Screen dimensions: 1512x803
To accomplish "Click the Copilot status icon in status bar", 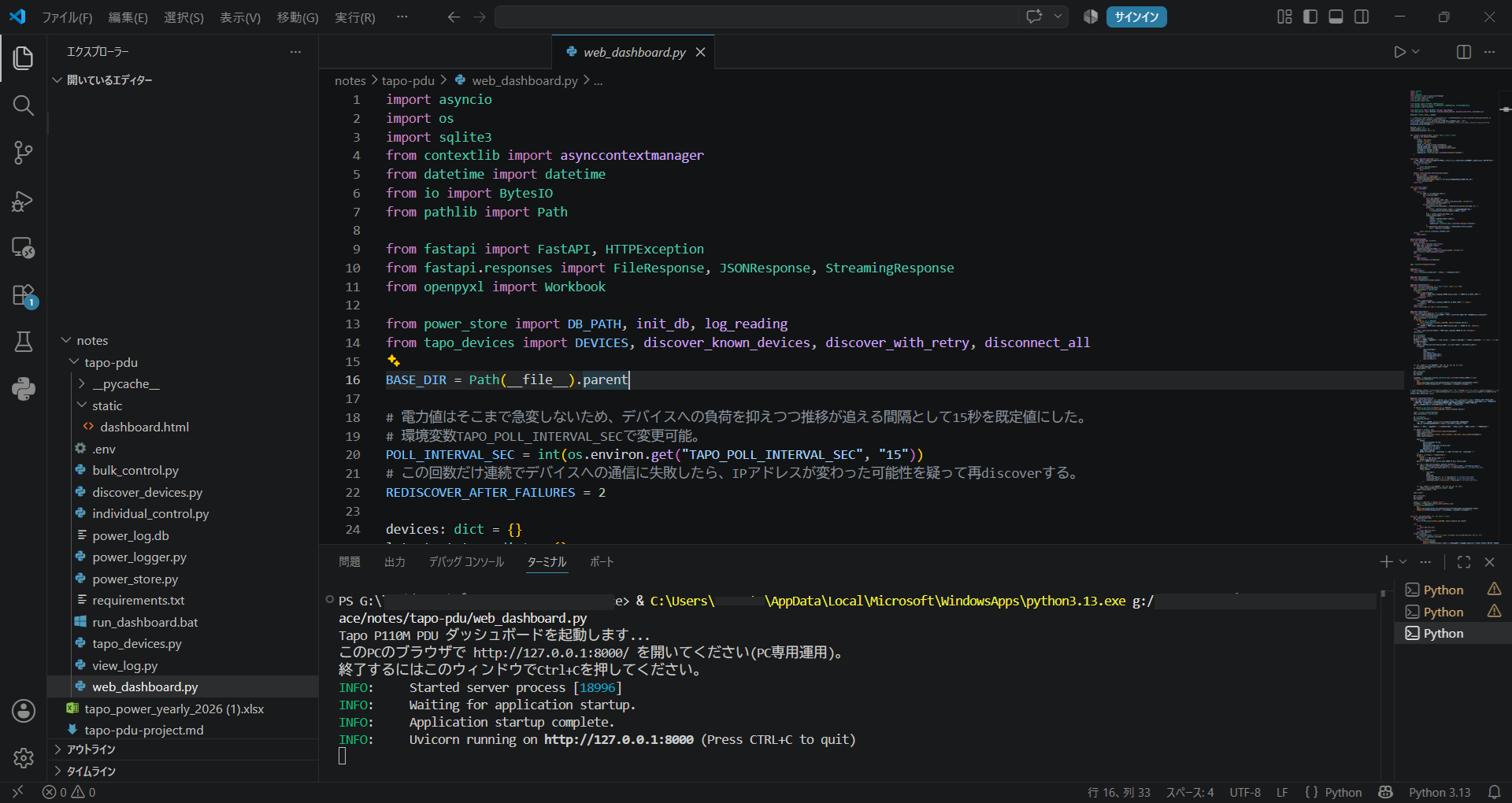I will [1386, 792].
